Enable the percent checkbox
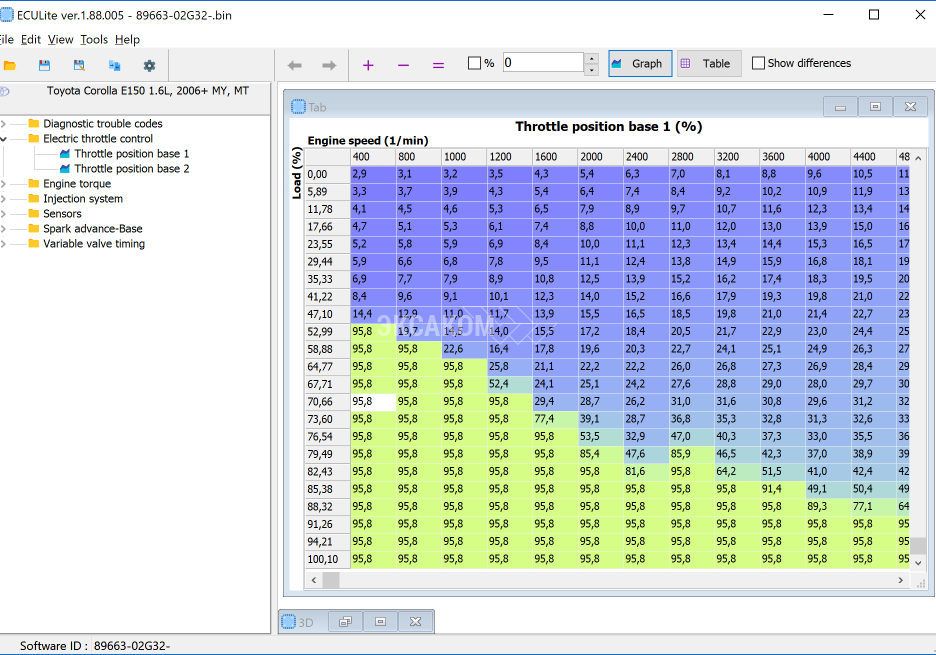 [475, 63]
